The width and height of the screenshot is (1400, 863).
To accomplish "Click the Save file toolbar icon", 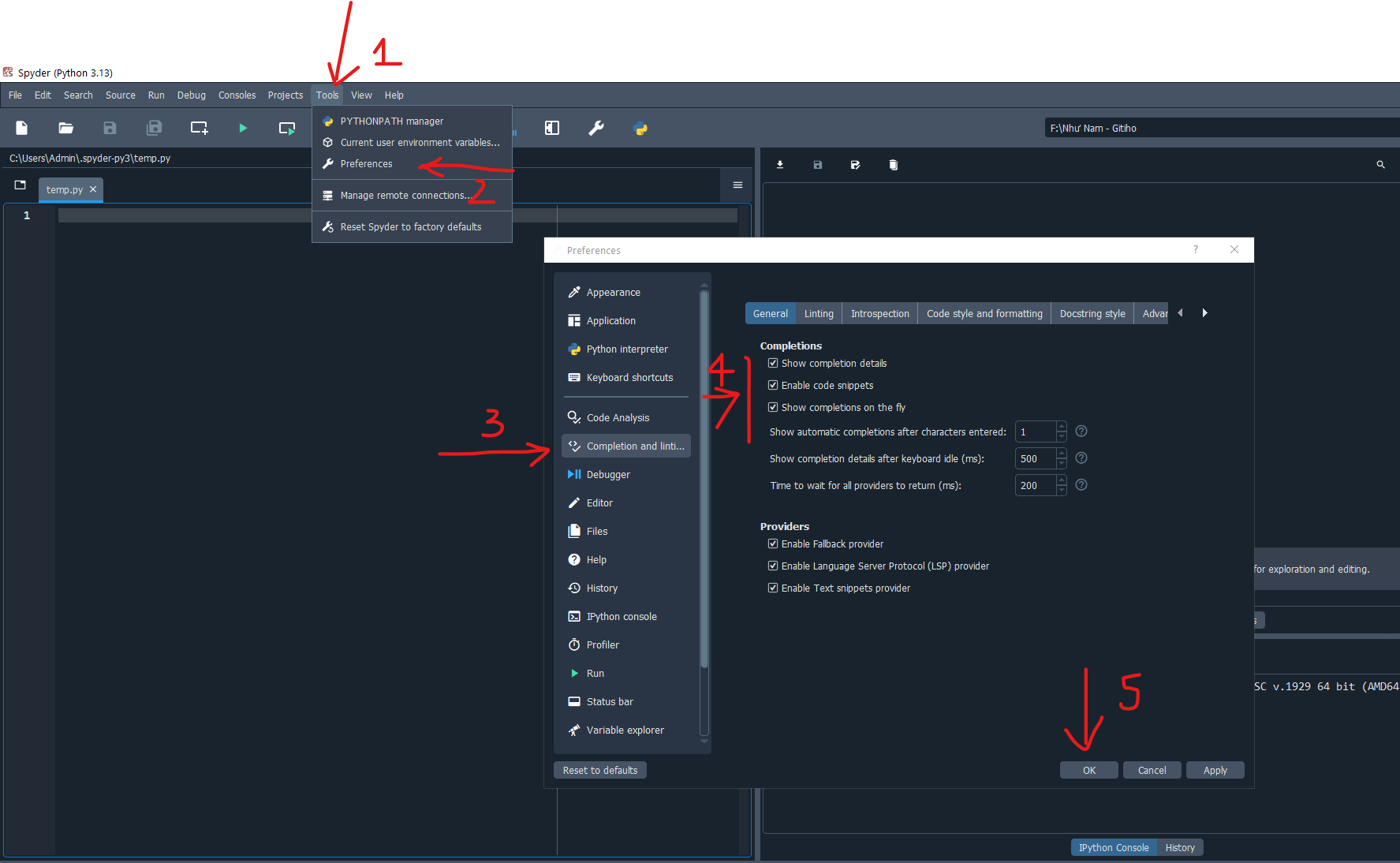I will (x=110, y=128).
